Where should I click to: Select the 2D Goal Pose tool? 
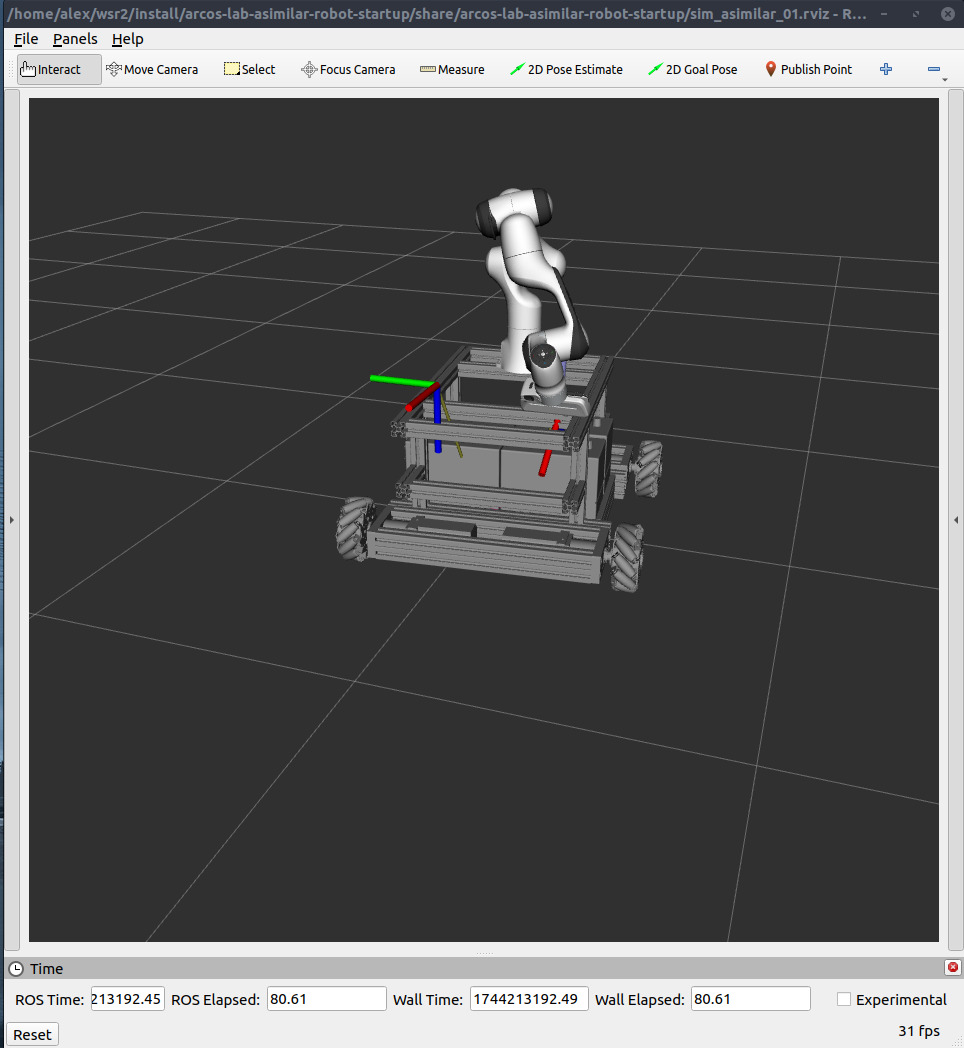pyautogui.click(x=692, y=69)
